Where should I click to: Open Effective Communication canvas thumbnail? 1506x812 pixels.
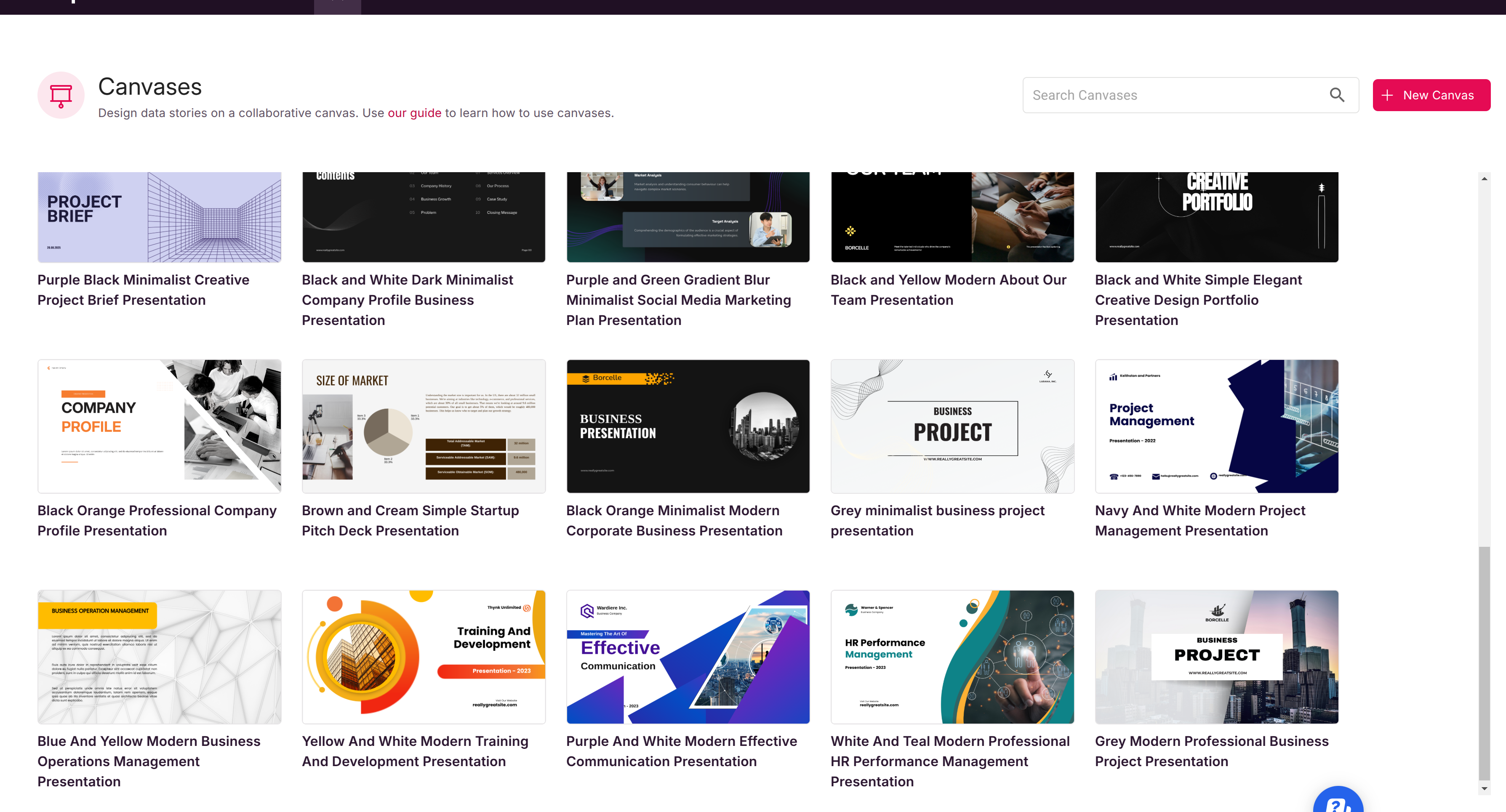click(x=688, y=657)
